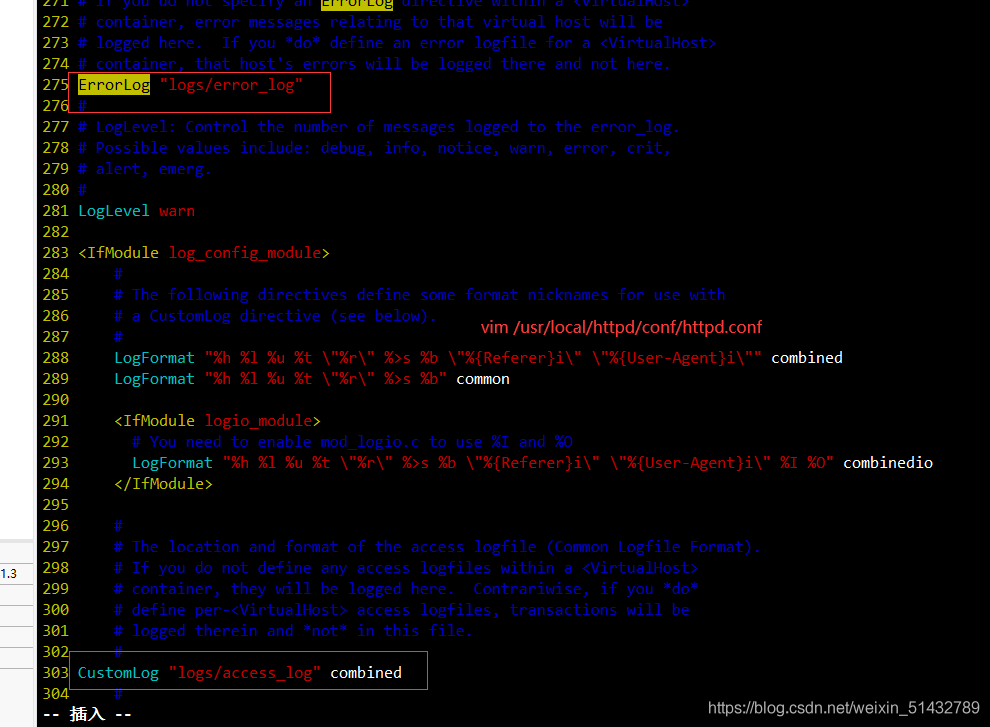Click 'combinedio' nickname on line 293
Screen dimensions: 990x727
[x=888, y=462]
